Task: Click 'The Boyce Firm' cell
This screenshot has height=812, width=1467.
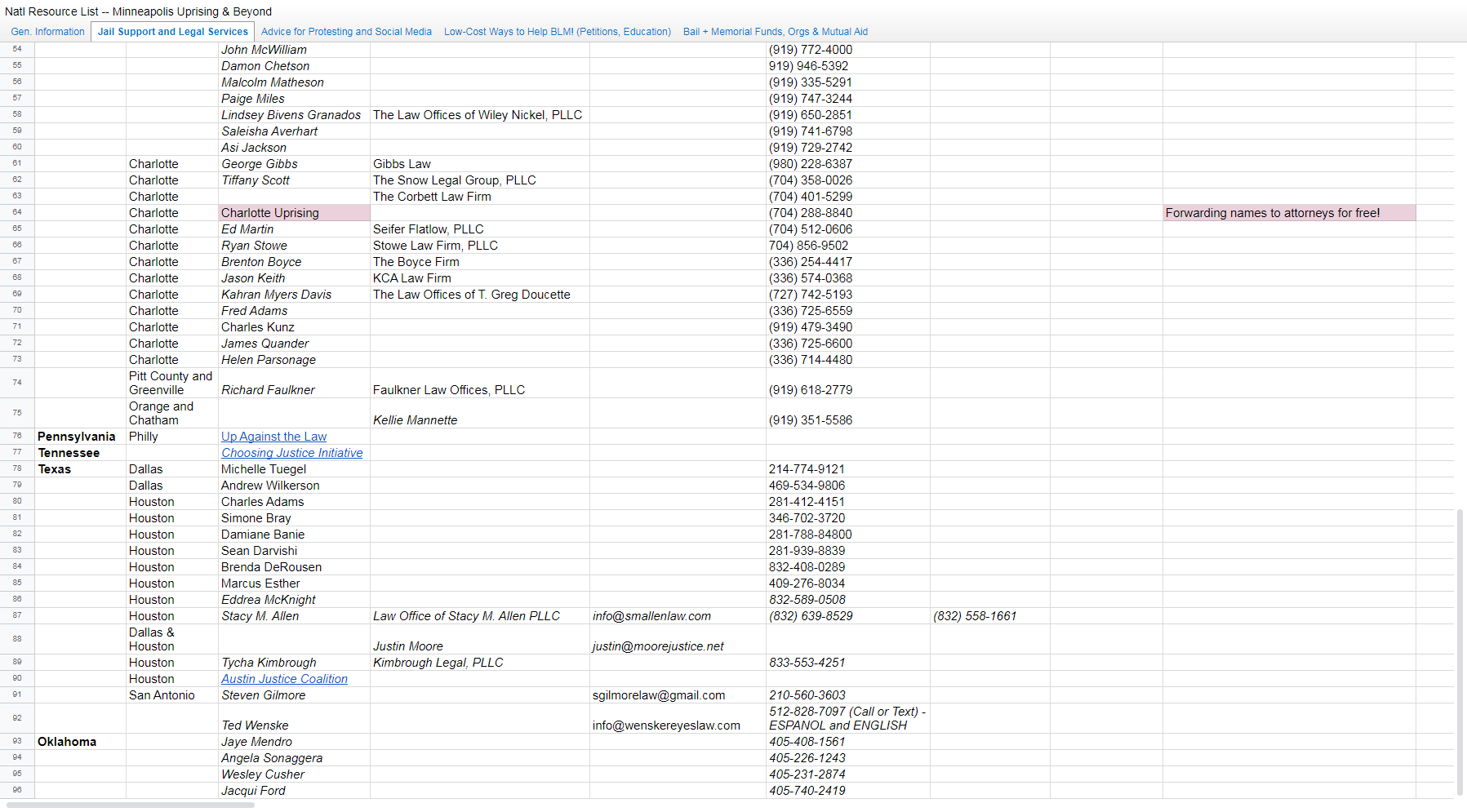Action: coord(479,262)
